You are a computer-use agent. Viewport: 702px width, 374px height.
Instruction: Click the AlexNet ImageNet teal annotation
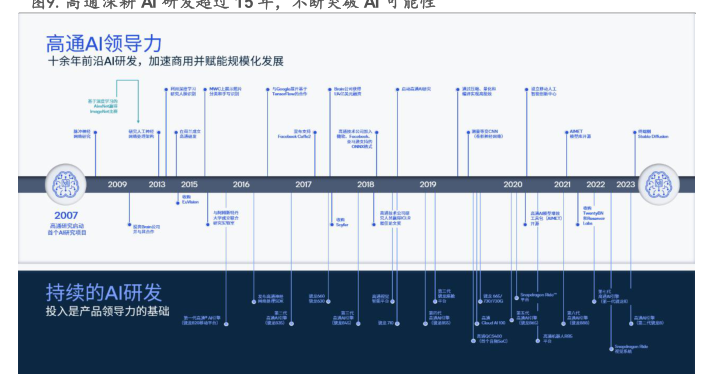click(103, 106)
